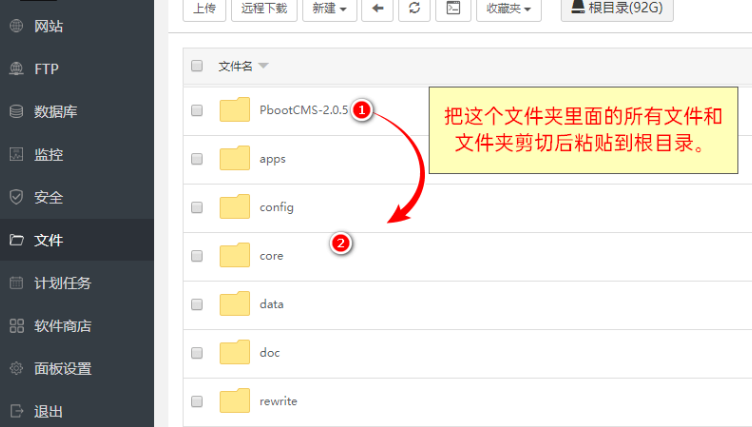The height and width of the screenshot is (427, 752).
Task: Check the doc folder checkbox
Action: pos(197,353)
